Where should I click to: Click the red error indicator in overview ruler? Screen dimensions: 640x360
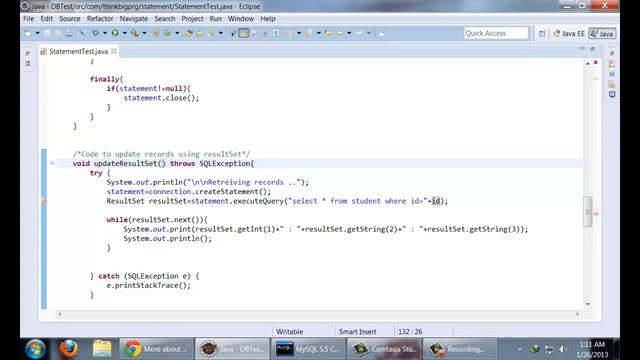click(x=596, y=62)
